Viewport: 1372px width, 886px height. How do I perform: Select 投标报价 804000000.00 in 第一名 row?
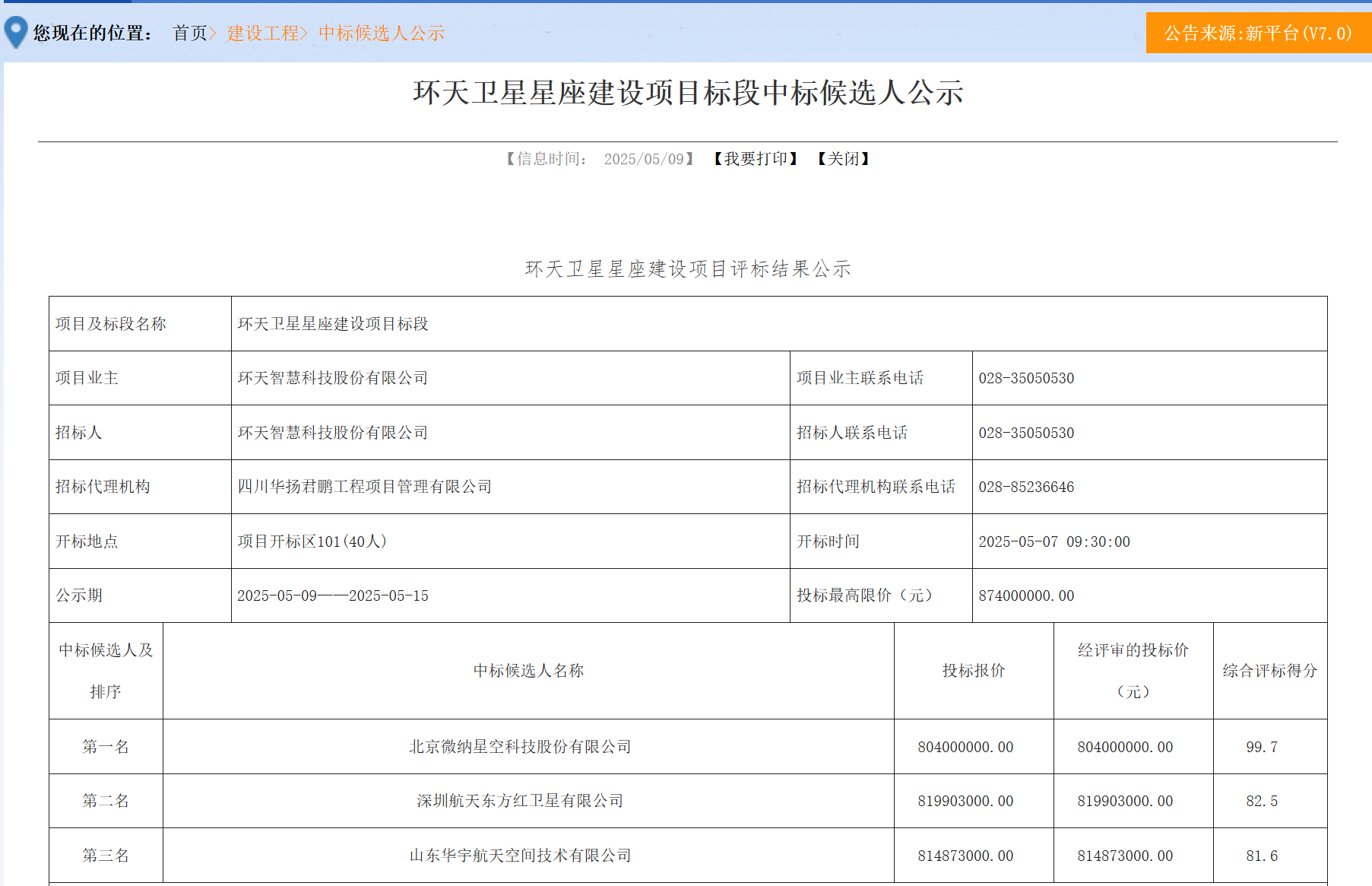(965, 747)
